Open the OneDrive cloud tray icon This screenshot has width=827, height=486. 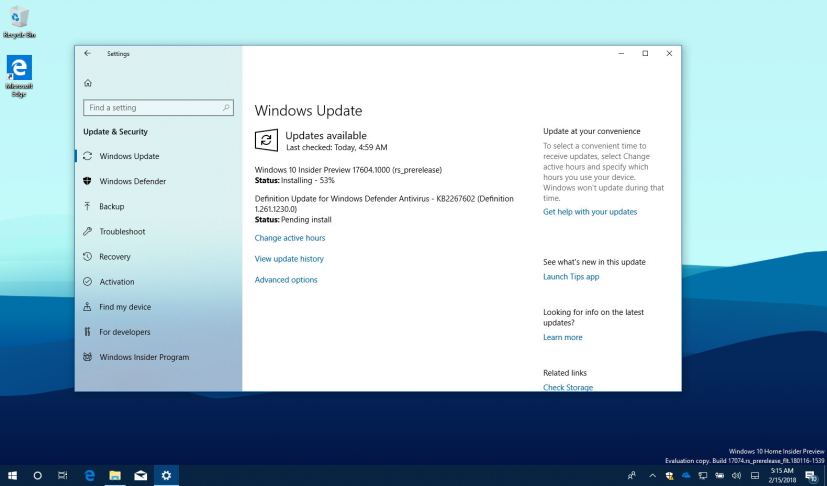(x=686, y=475)
